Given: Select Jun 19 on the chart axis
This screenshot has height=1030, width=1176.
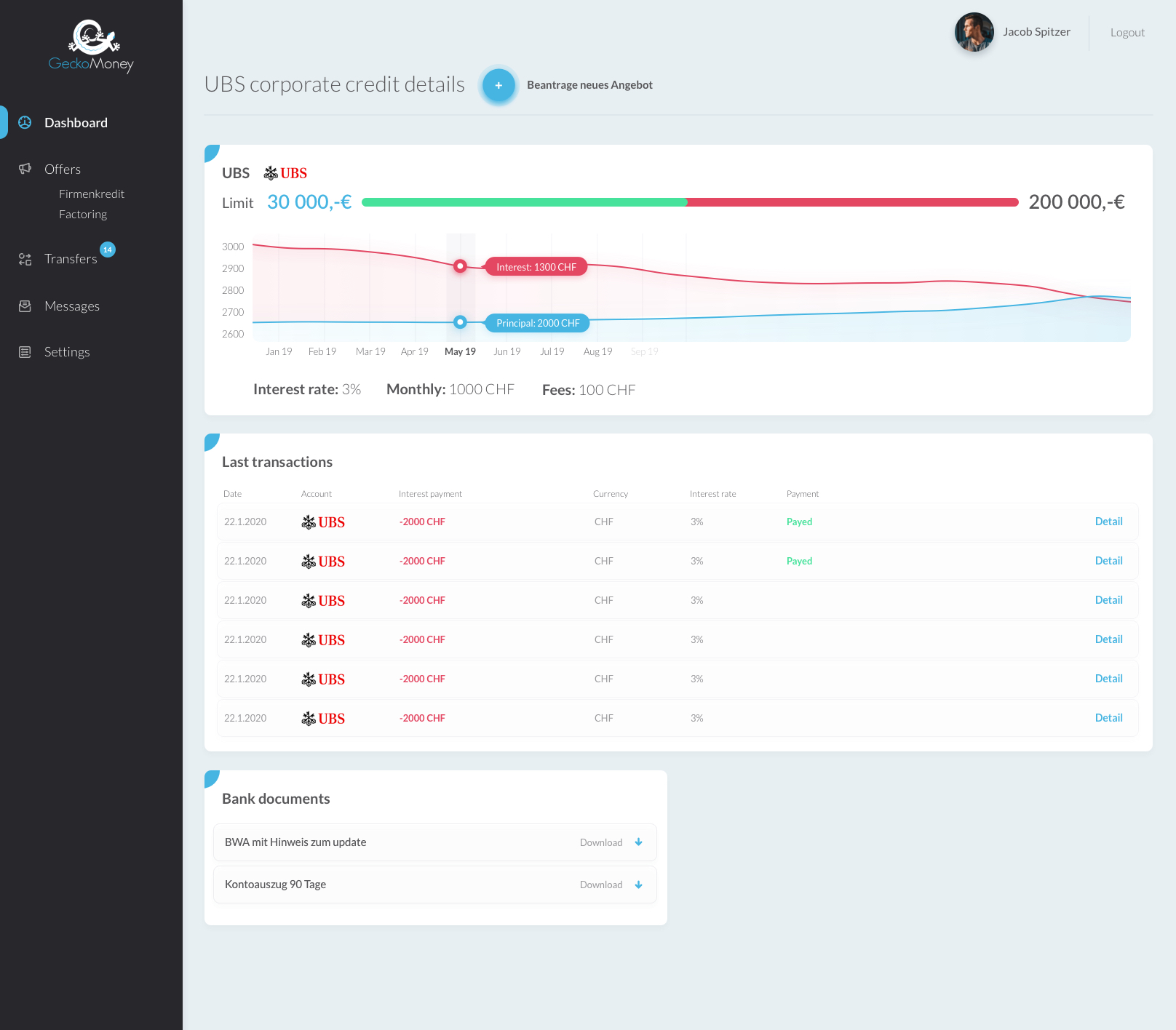Looking at the screenshot, I should point(507,351).
